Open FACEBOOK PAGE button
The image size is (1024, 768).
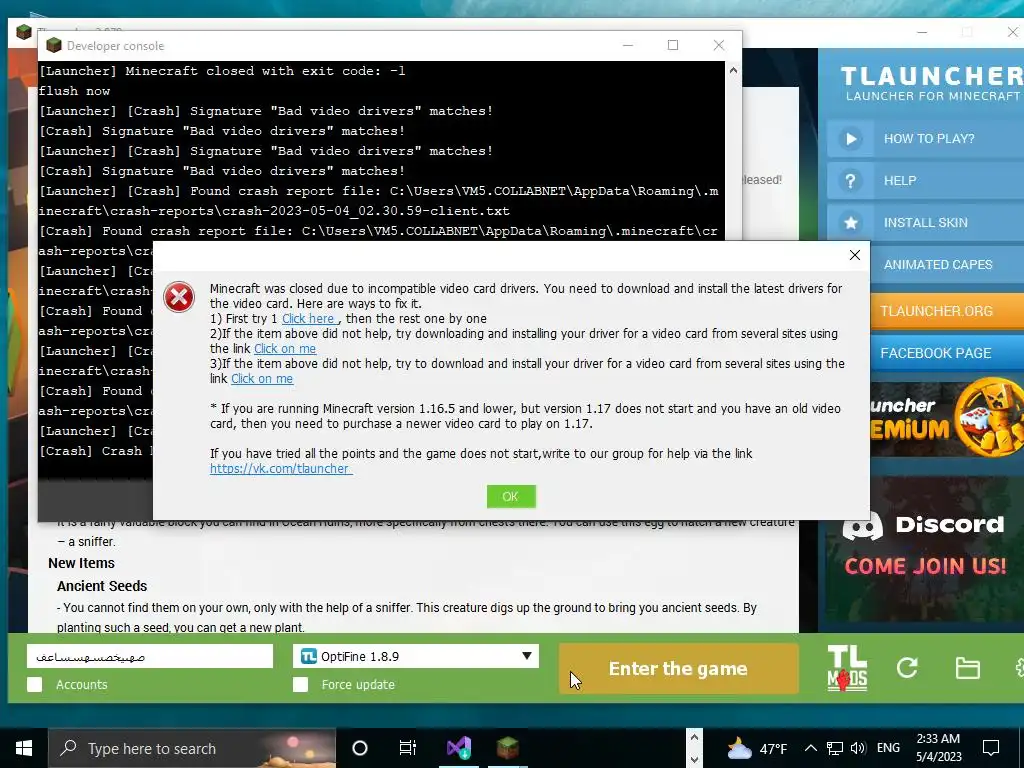tap(947, 353)
